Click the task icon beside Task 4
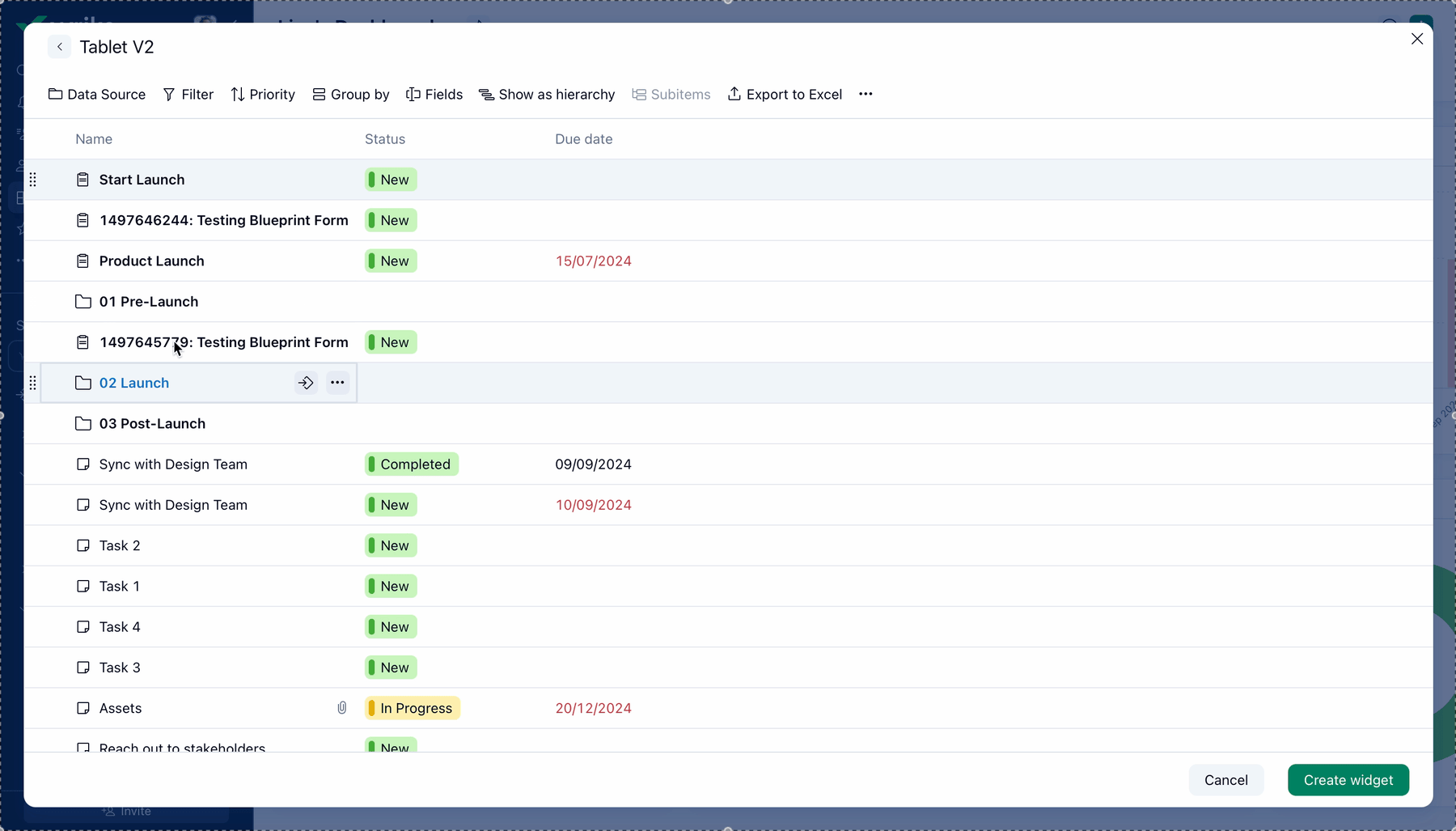 click(83, 626)
